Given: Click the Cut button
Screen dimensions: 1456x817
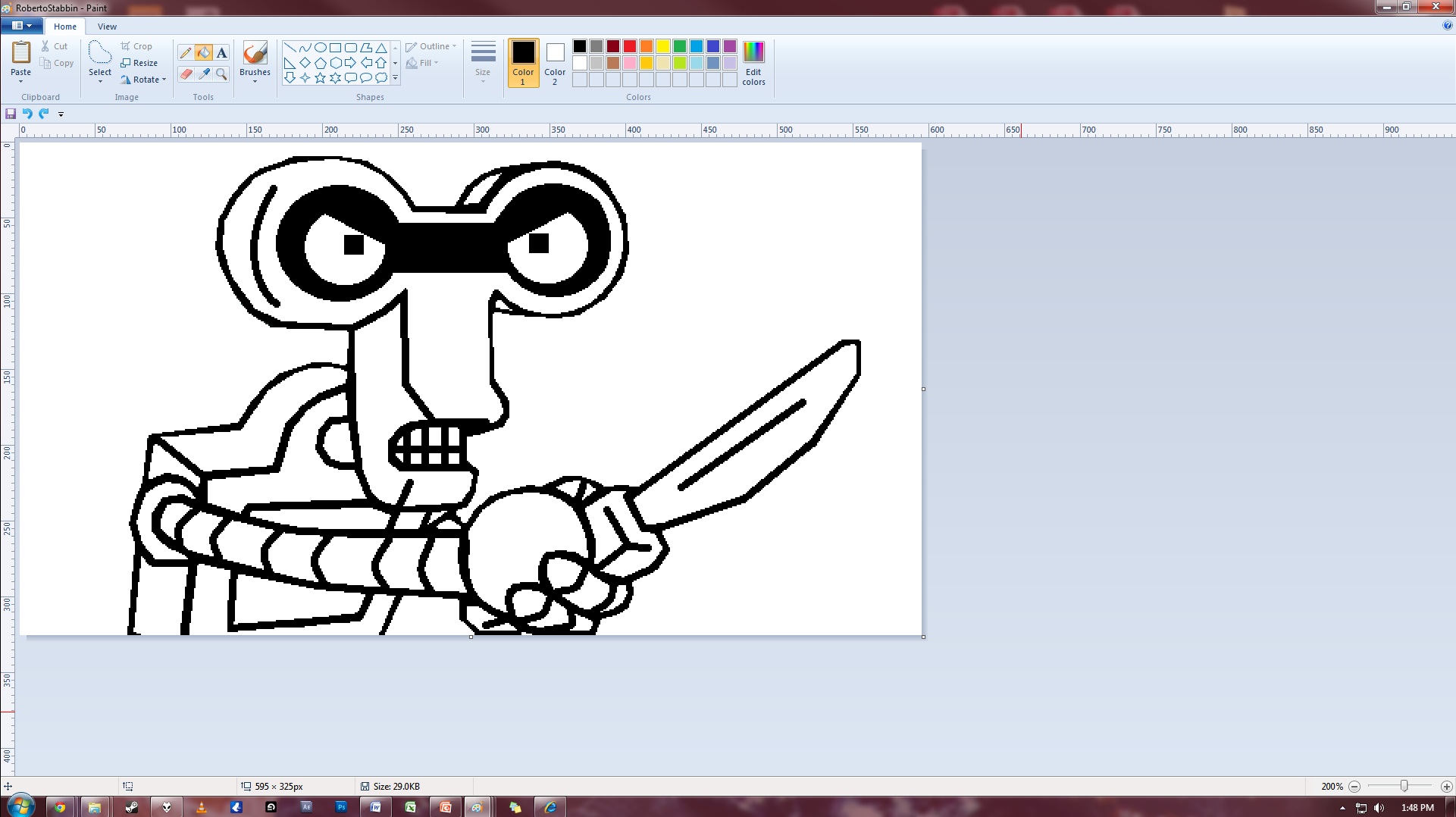Looking at the screenshot, I should [x=54, y=46].
